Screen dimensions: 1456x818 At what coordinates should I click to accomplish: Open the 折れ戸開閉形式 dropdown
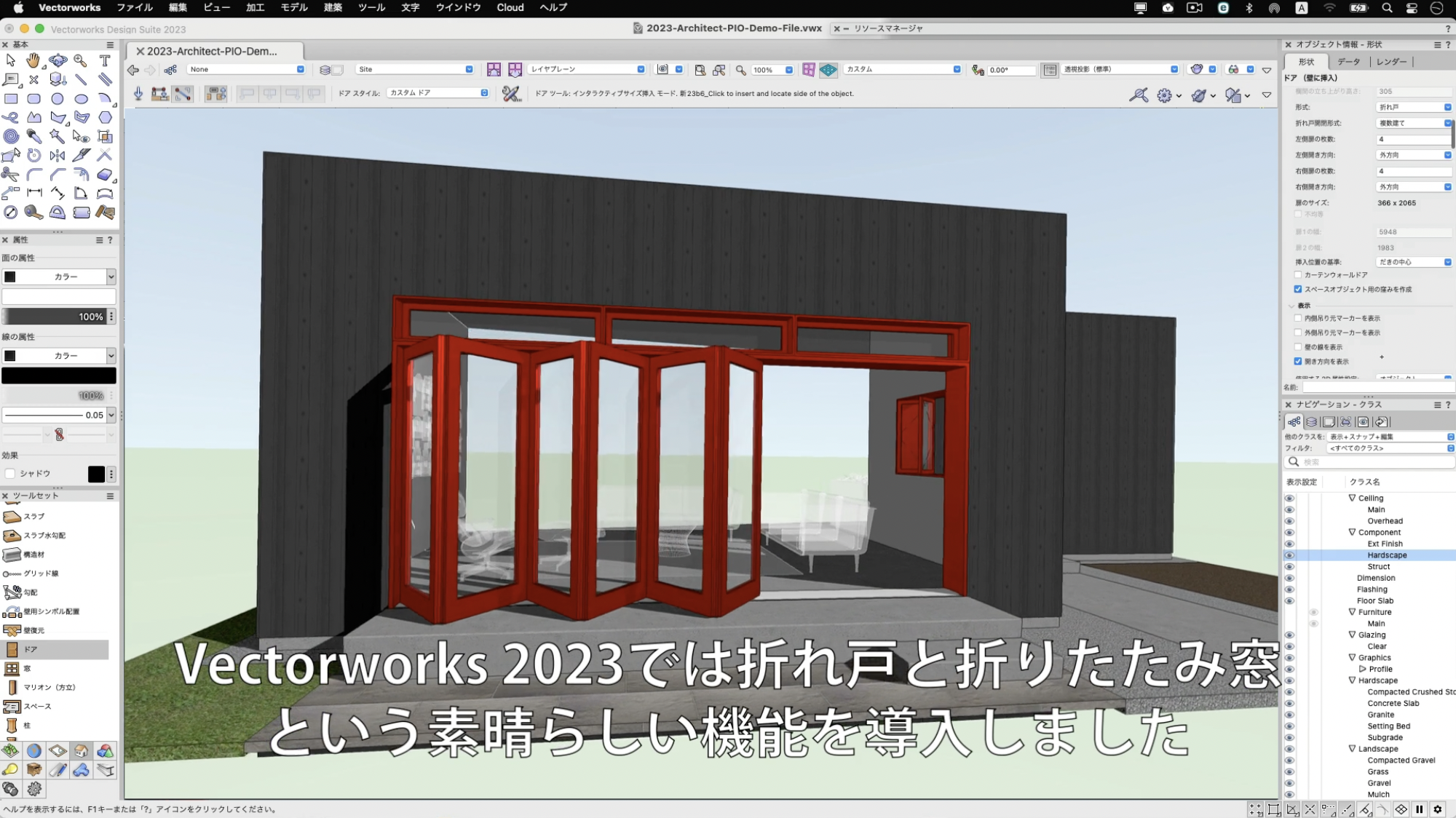coord(1414,123)
